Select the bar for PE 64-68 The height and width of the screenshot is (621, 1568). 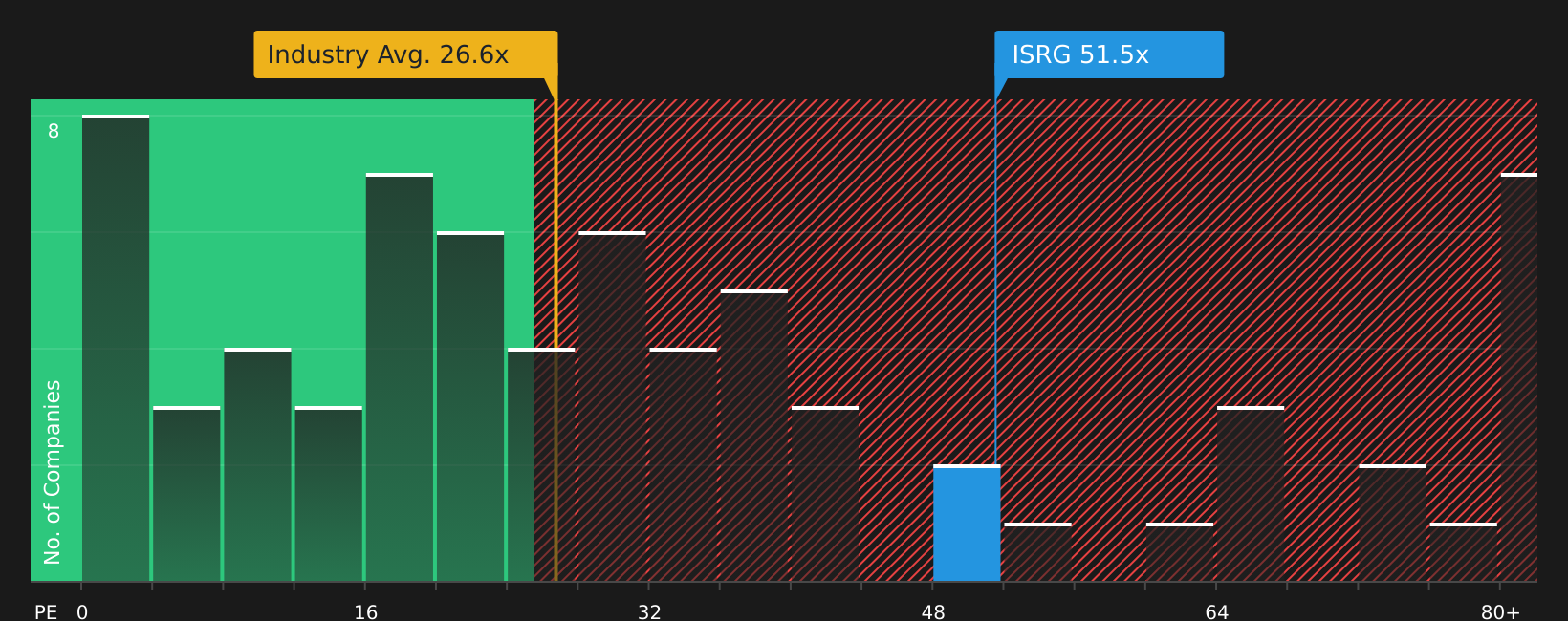click(1251, 494)
